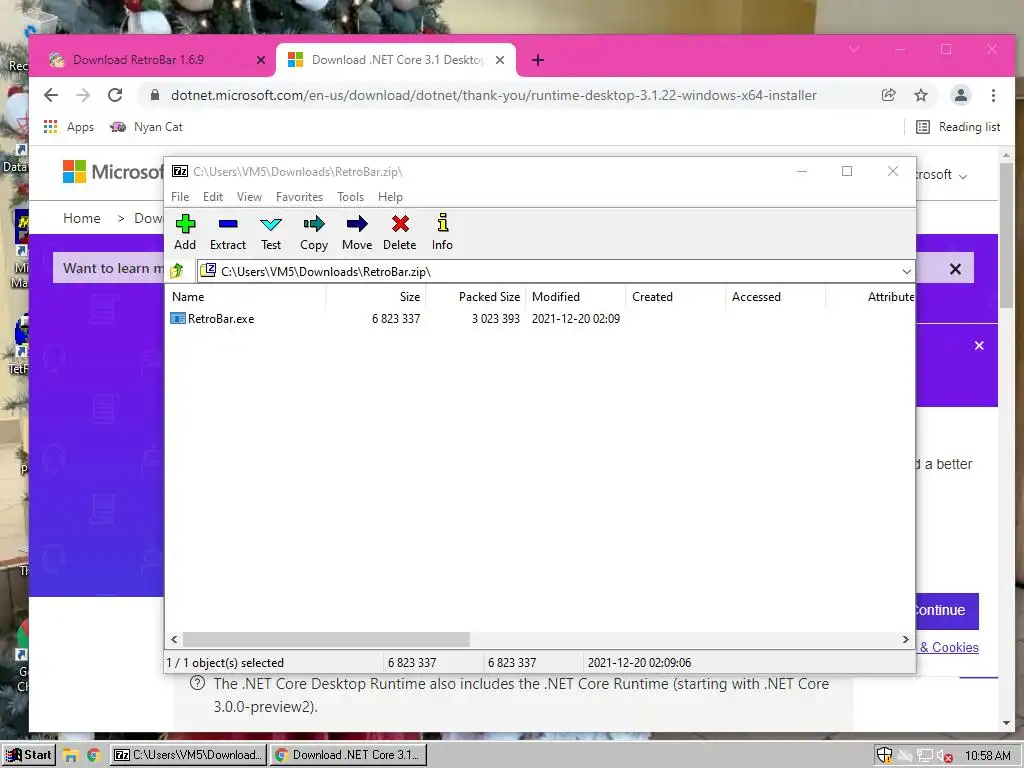Click the Copy toolbar icon

(313, 232)
